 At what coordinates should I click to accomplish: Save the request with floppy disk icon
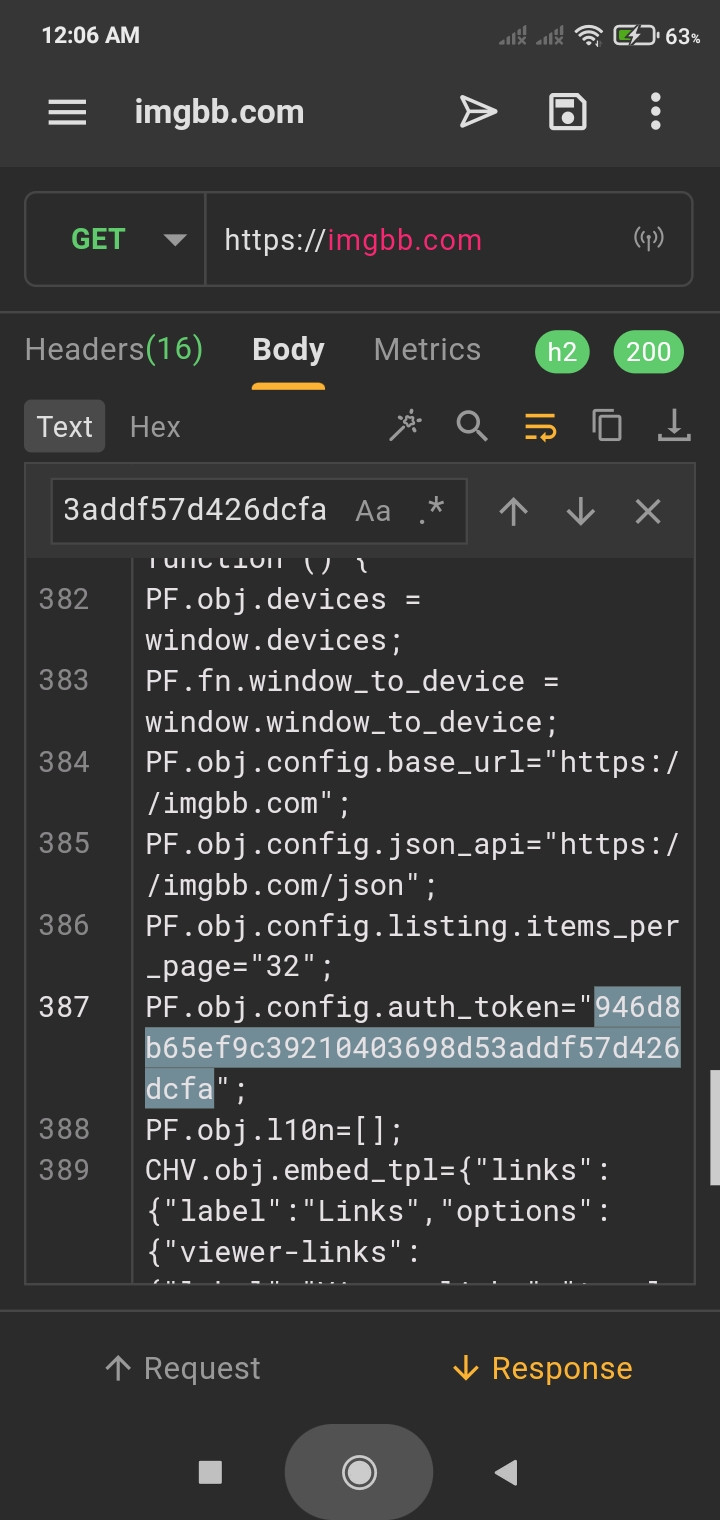[x=567, y=112]
